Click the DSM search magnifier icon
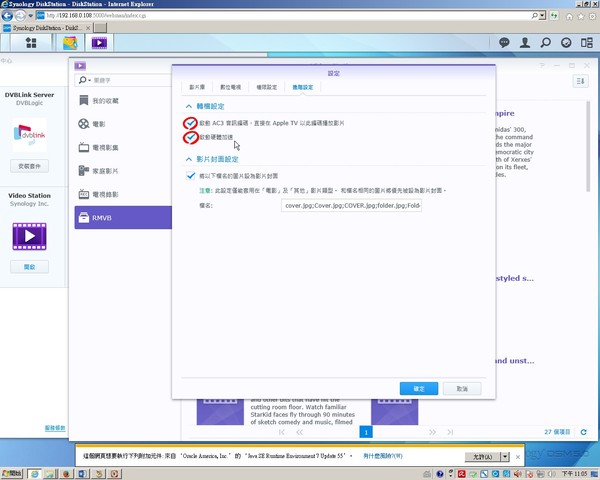The height and width of the screenshot is (480, 600). tap(546, 43)
